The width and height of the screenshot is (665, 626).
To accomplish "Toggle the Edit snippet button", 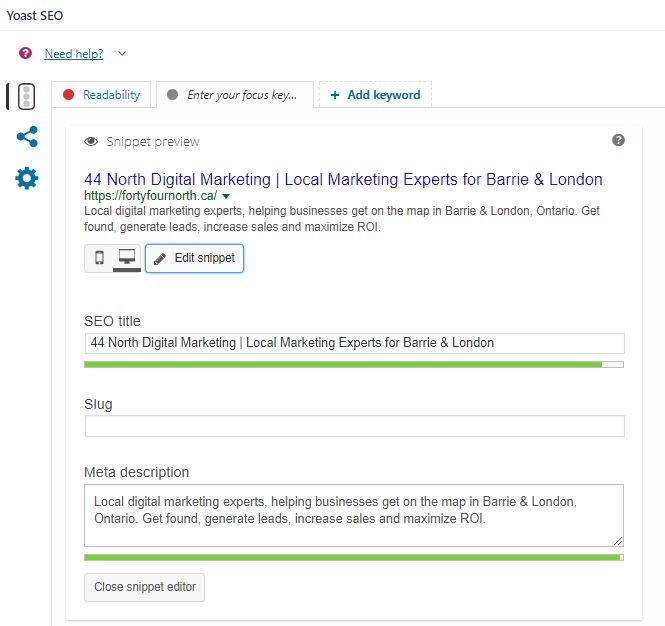I will coord(194,258).
